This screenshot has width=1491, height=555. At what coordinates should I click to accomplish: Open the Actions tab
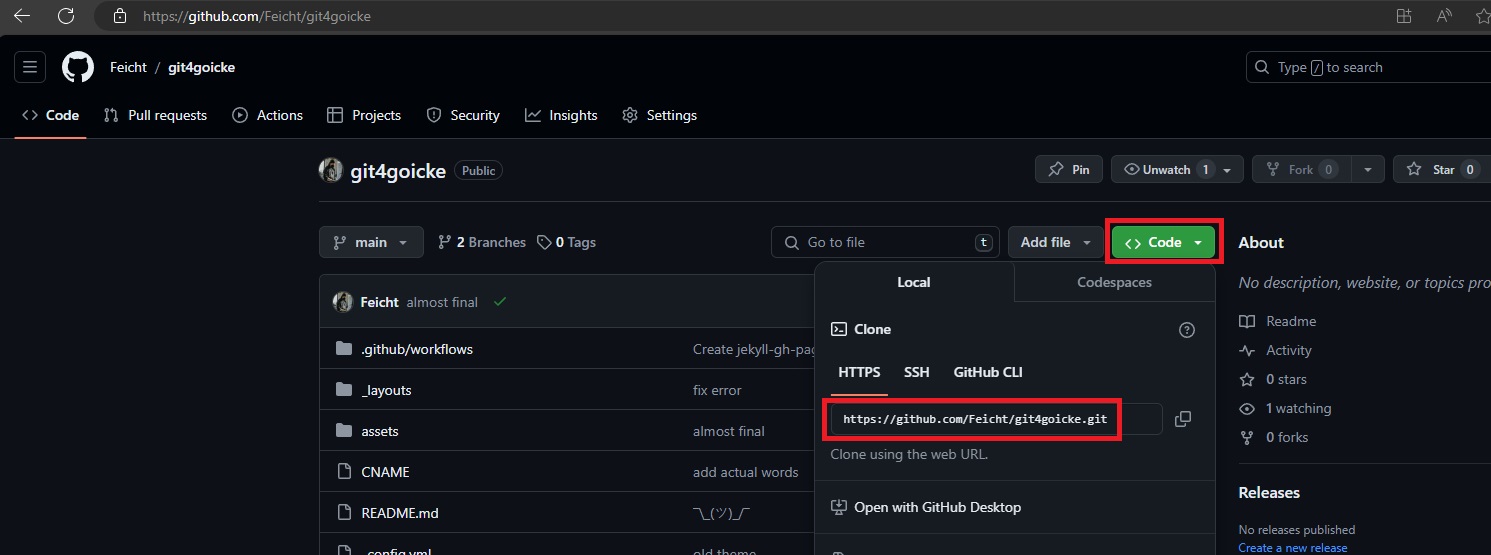(267, 115)
